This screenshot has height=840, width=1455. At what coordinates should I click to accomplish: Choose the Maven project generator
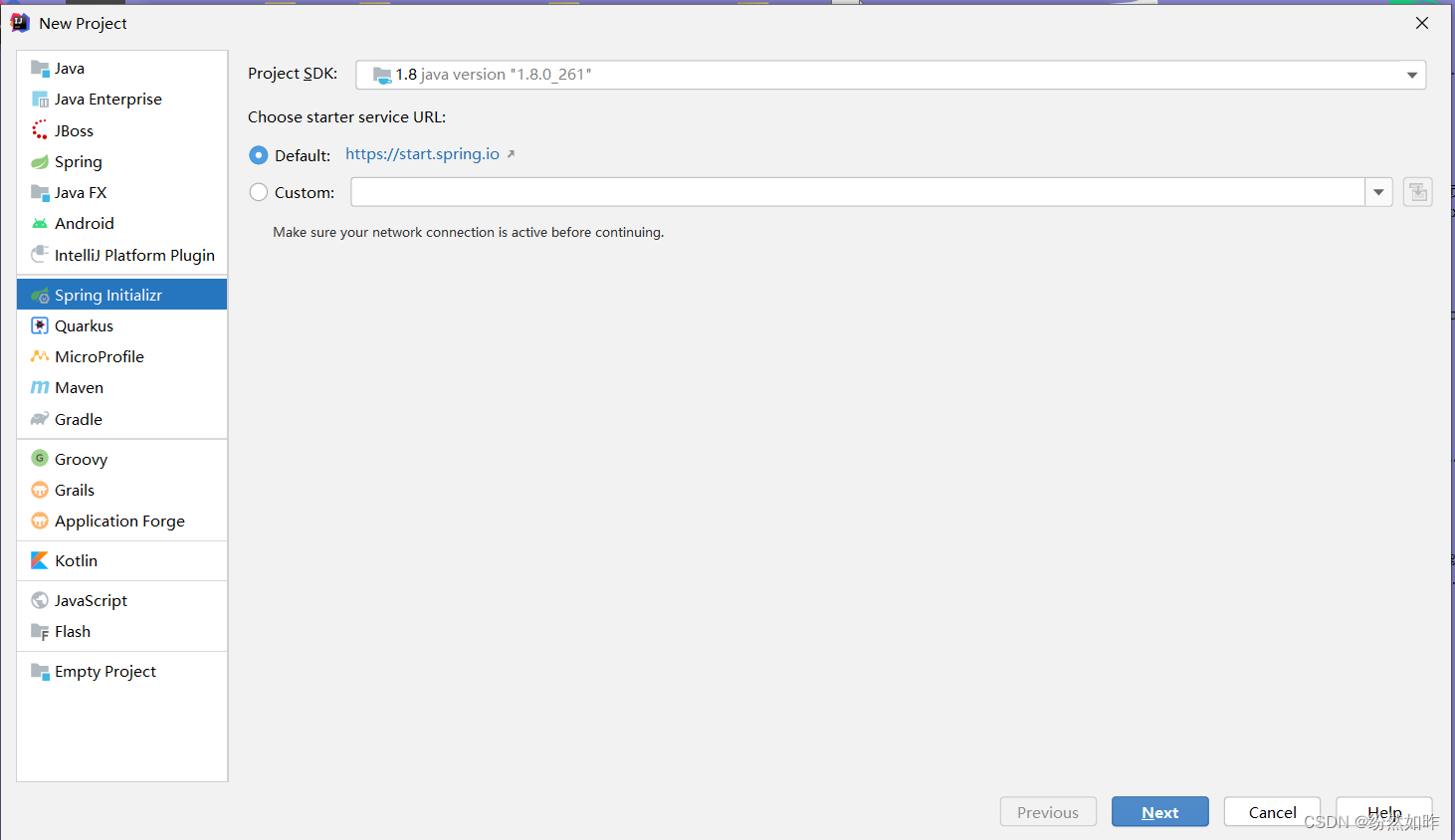point(78,387)
